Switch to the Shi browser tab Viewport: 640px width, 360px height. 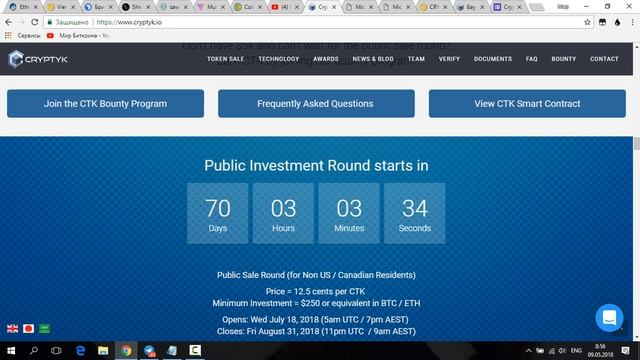coord(136,7)
